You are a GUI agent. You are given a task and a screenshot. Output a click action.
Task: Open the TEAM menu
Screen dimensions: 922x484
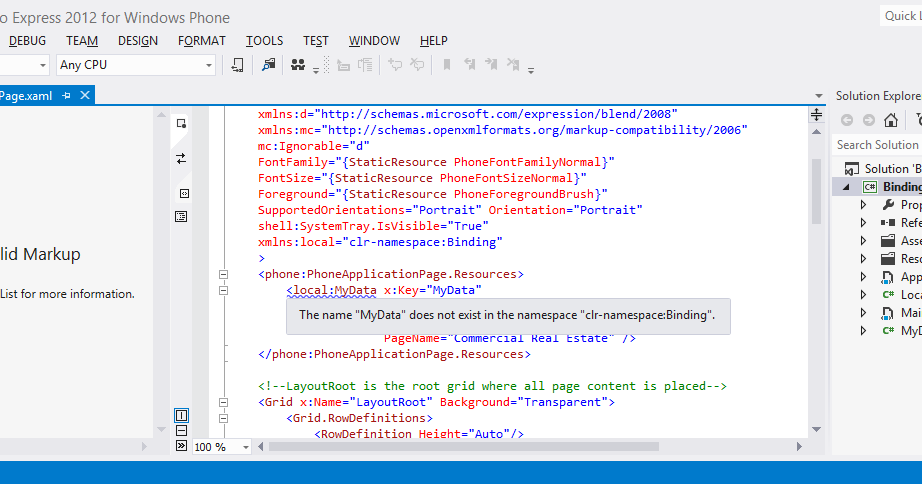82,41
